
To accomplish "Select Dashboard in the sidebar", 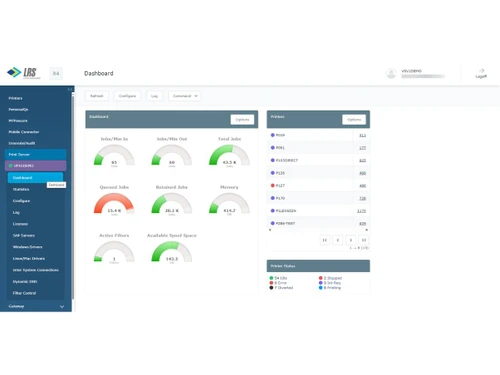I will (x=35, y=178).
